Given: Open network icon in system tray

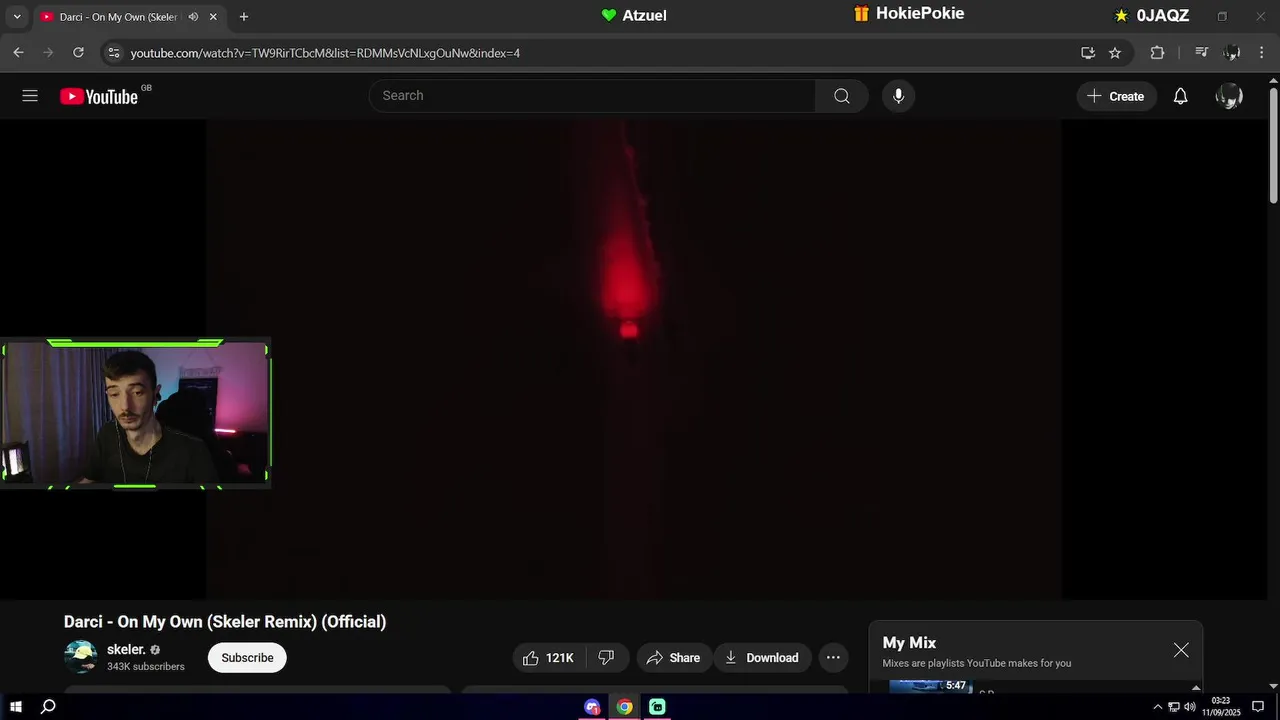Looking at the screenshot, I should 1174,707.
